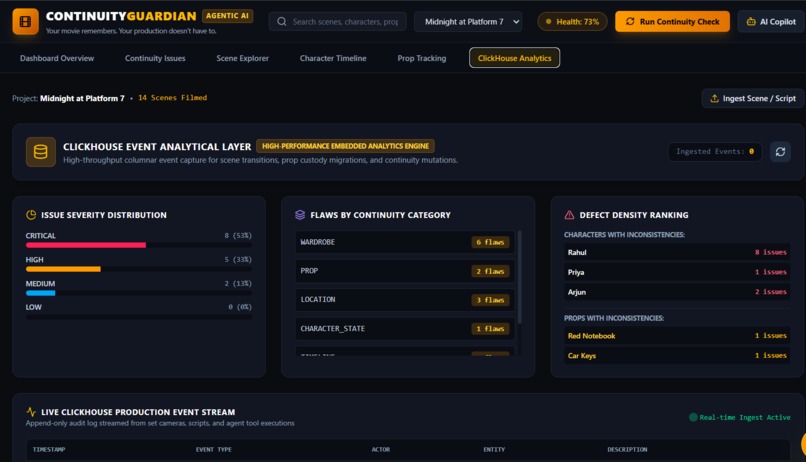Click the 3 flaws badge

pos(490,300)
